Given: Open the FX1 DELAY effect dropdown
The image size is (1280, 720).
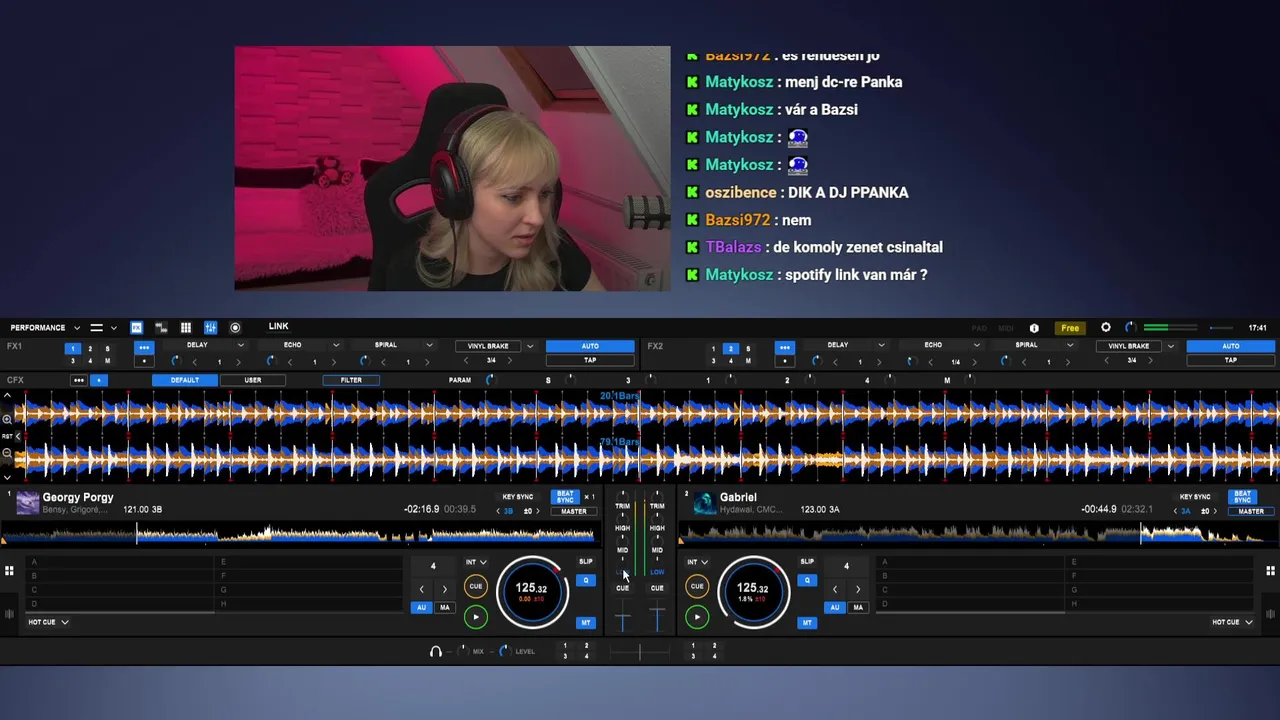Looking at the screenshot, I should (x=203, y=345).
